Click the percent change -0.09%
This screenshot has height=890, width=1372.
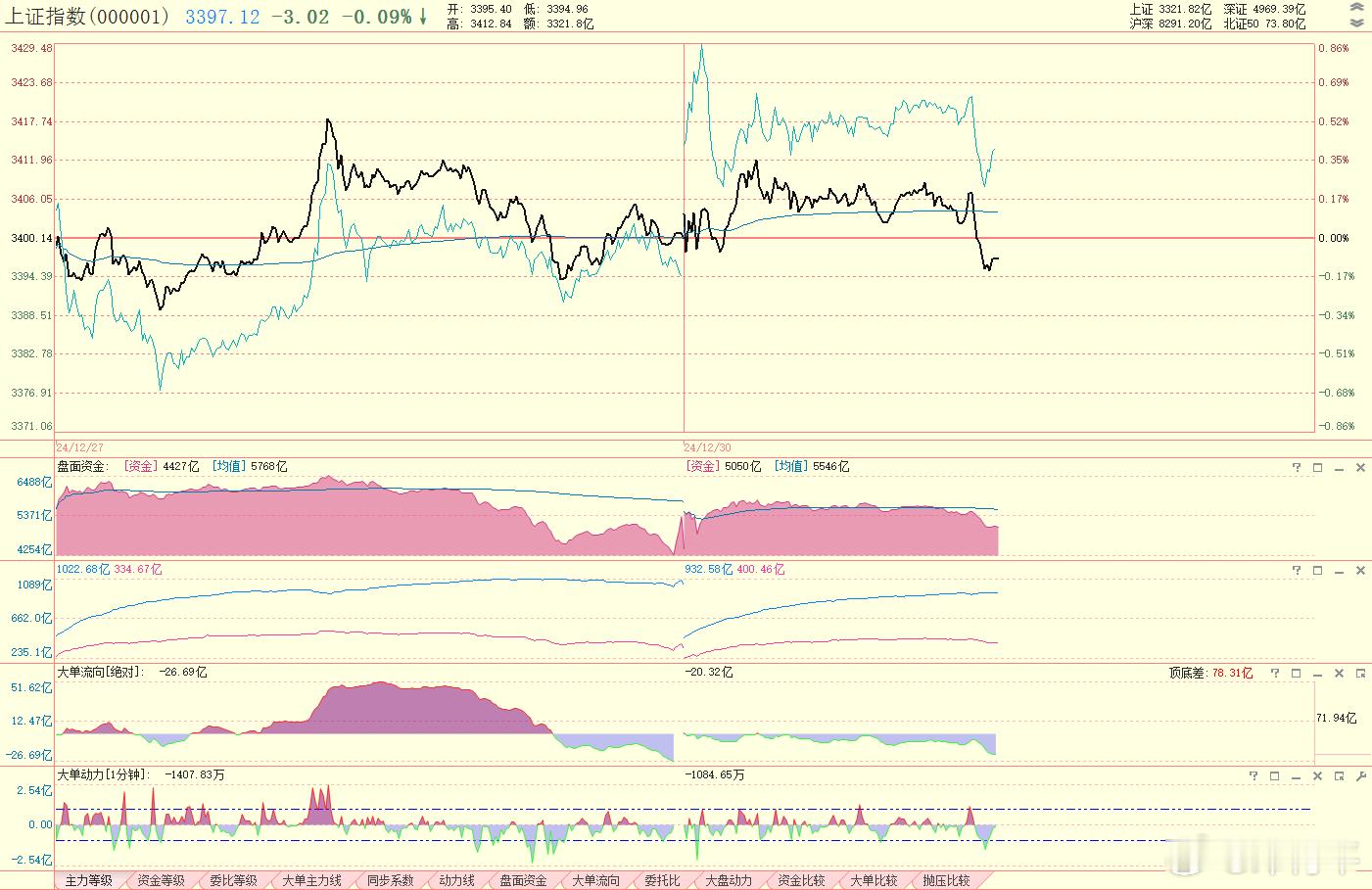coord(376,17)
